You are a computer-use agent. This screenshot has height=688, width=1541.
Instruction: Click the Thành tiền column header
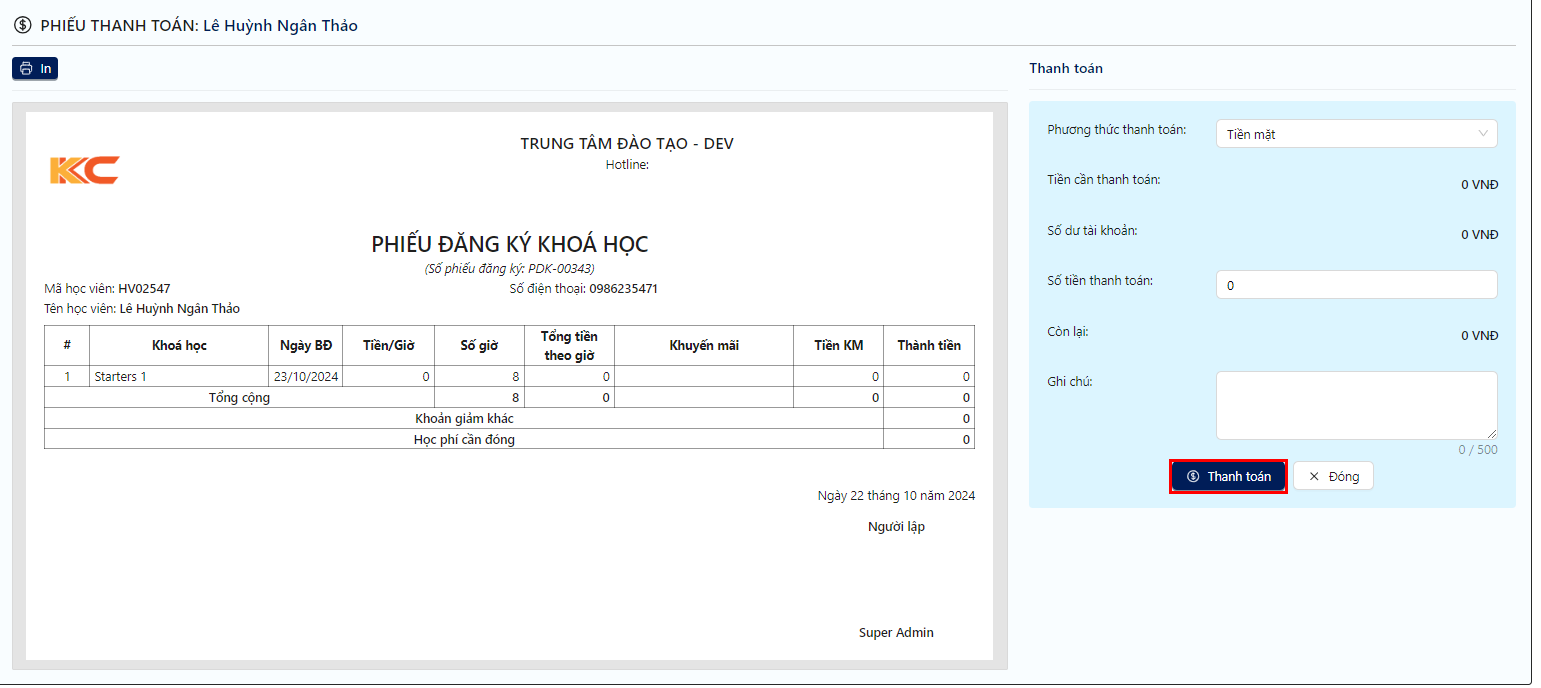click(929, 346)
